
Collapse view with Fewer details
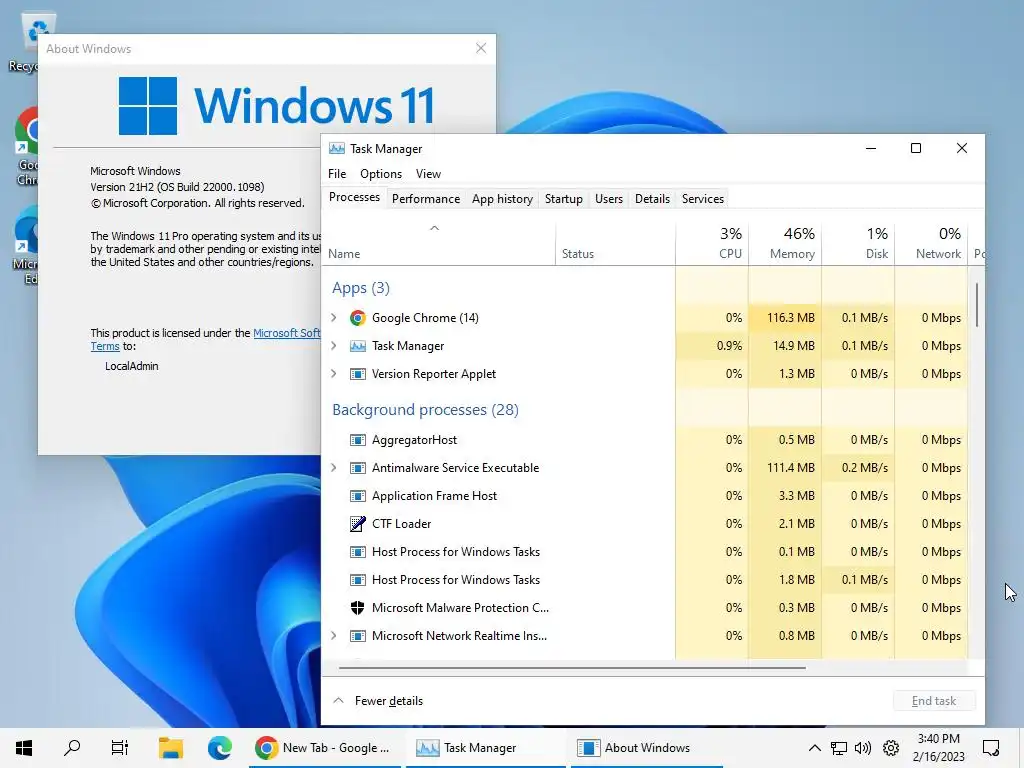378,701
